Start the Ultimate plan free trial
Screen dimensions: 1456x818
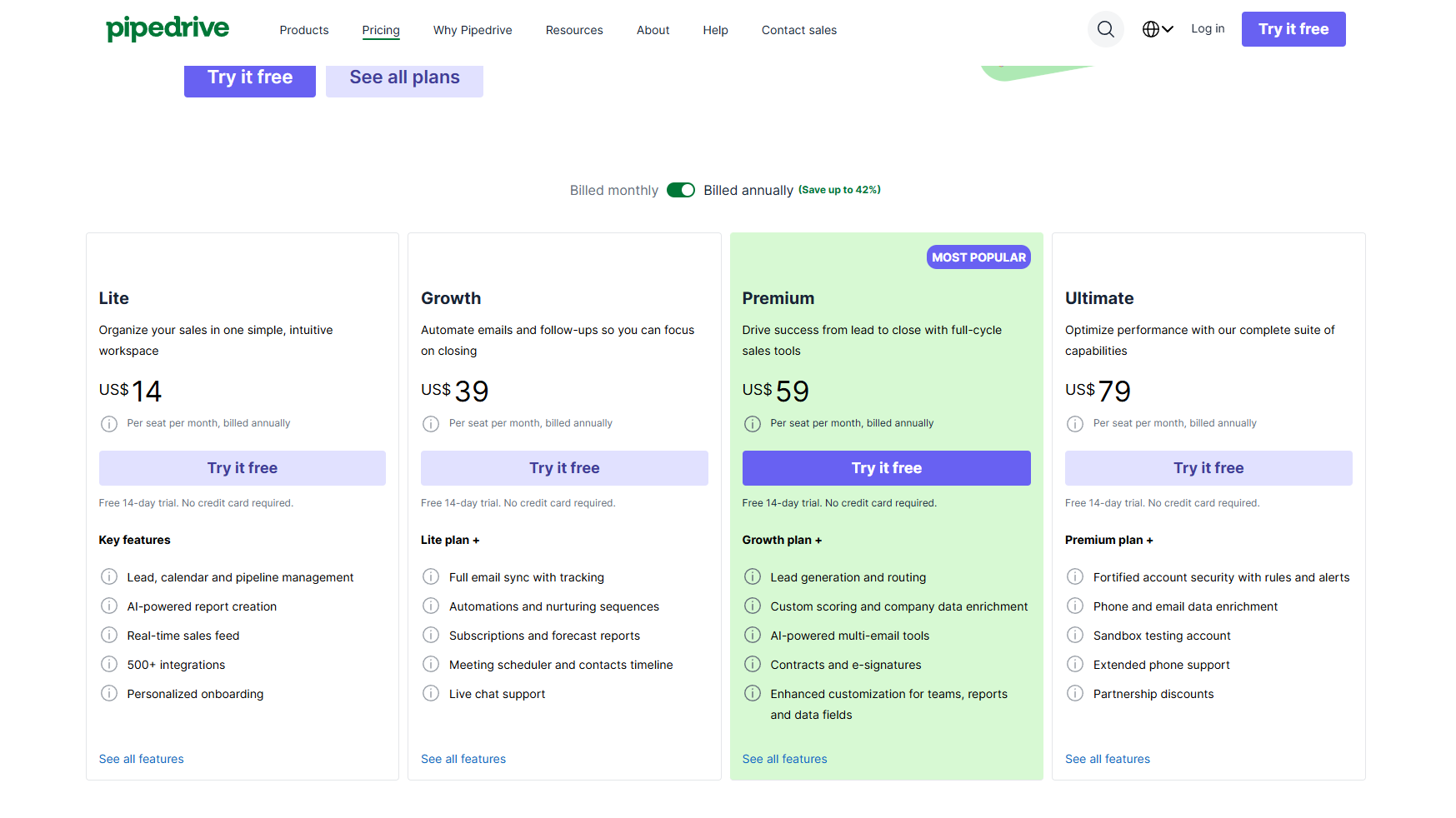(x=1208, y=468)
